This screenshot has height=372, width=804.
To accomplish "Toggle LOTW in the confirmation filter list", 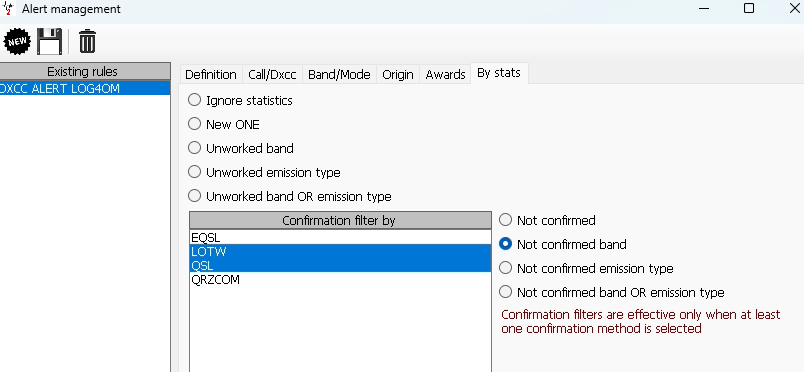I will click(x=340, y=251).
